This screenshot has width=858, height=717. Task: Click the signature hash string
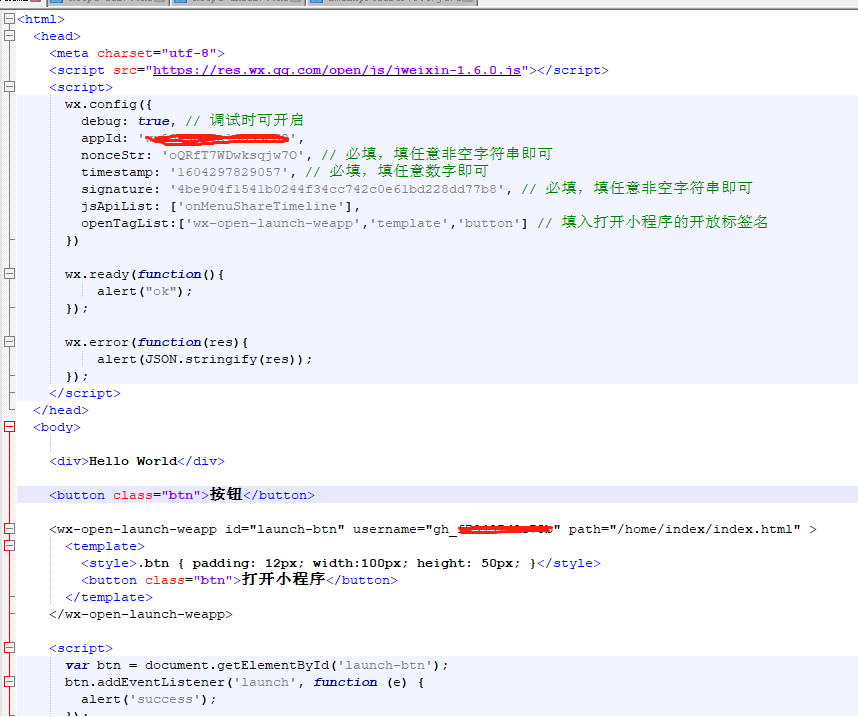[x=337, y=189]
